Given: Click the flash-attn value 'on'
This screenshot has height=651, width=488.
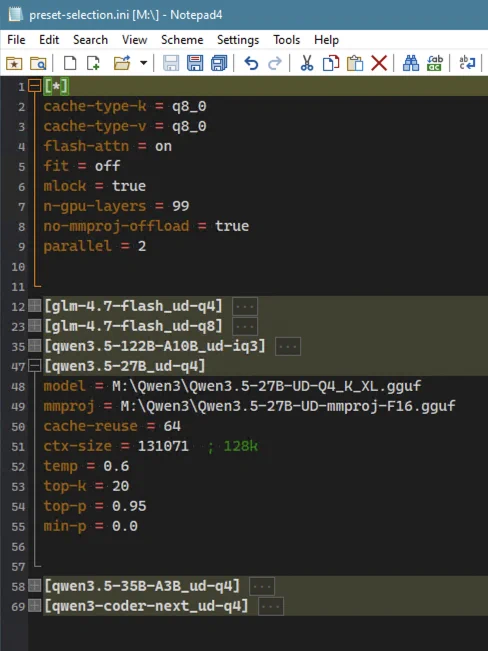Looking at the screenshot, I should (x=163, y=147).
